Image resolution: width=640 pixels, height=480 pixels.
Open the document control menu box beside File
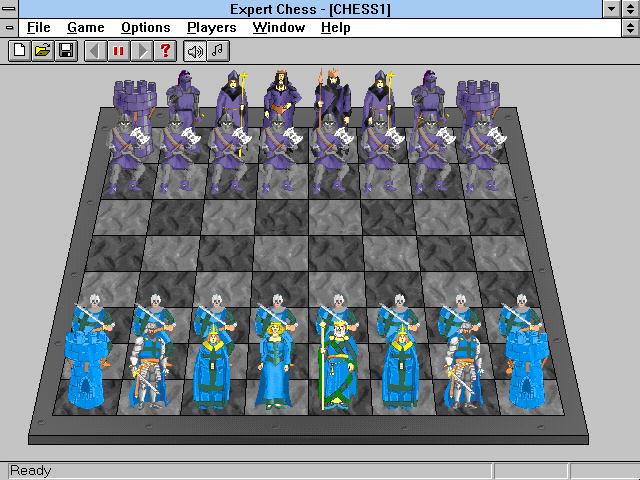(9, 28)
